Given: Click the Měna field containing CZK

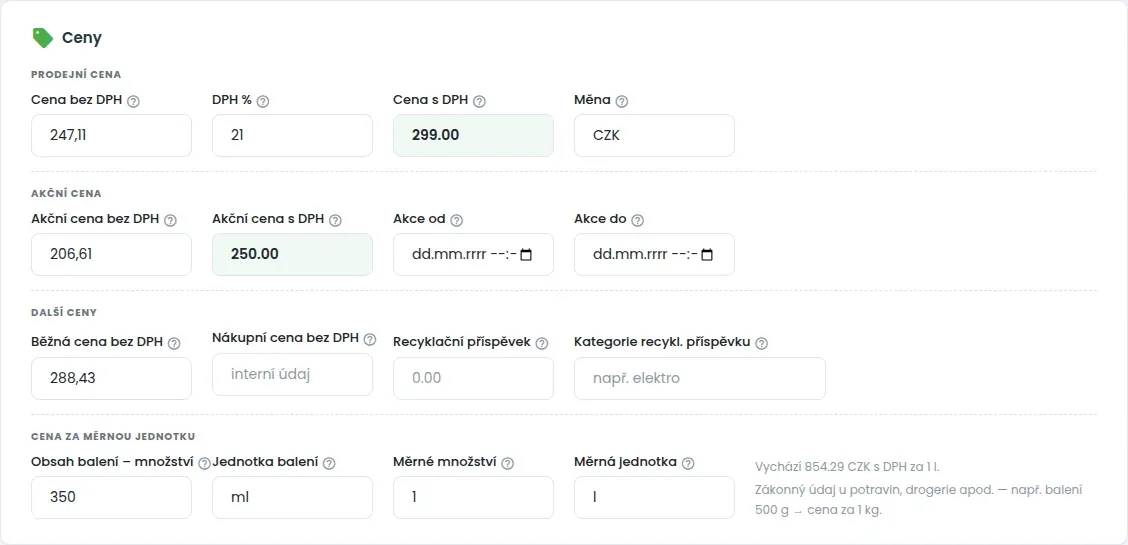Looking at the screenshot, I should pos(655,135).
